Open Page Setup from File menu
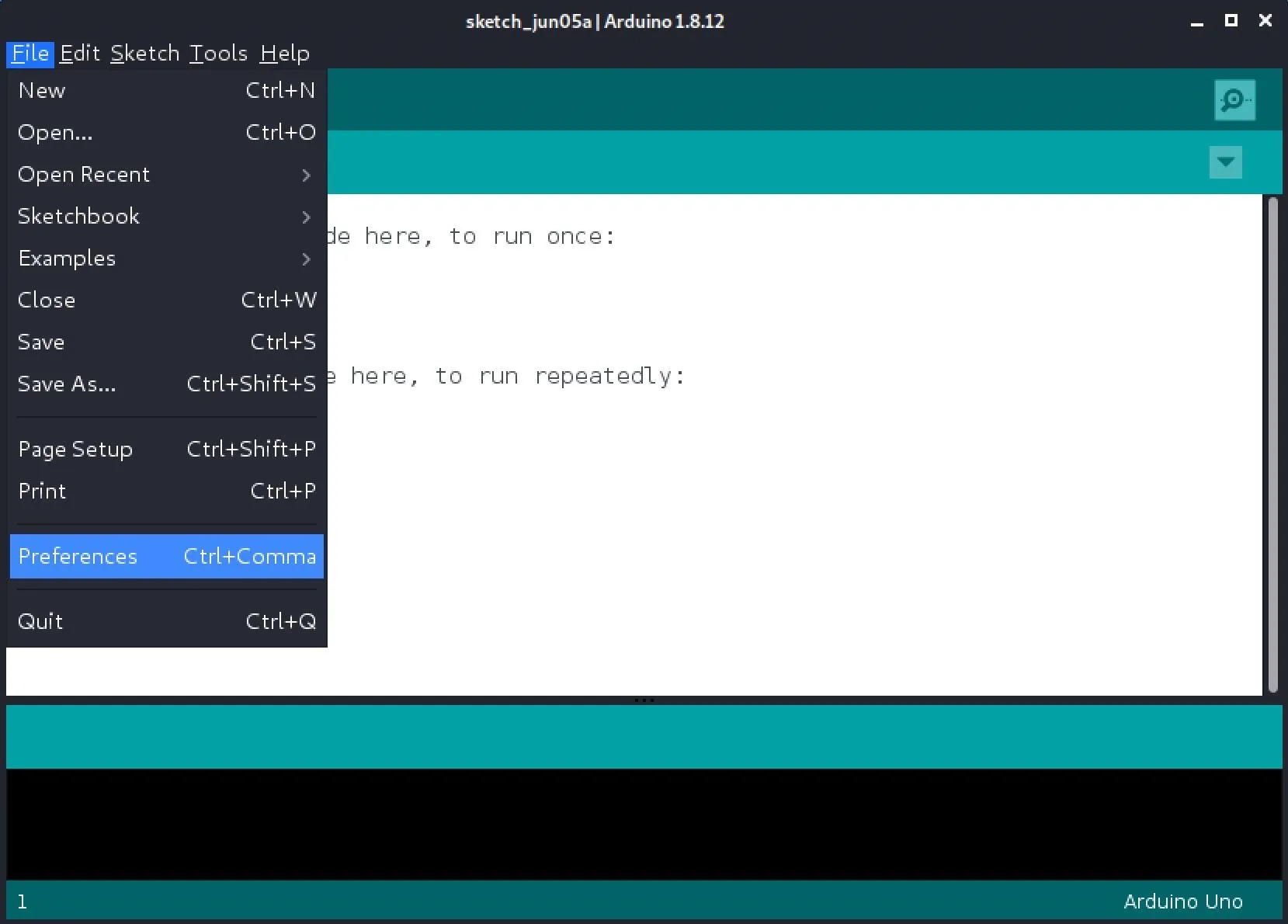The image size is (1288, 924). (167, 450)
